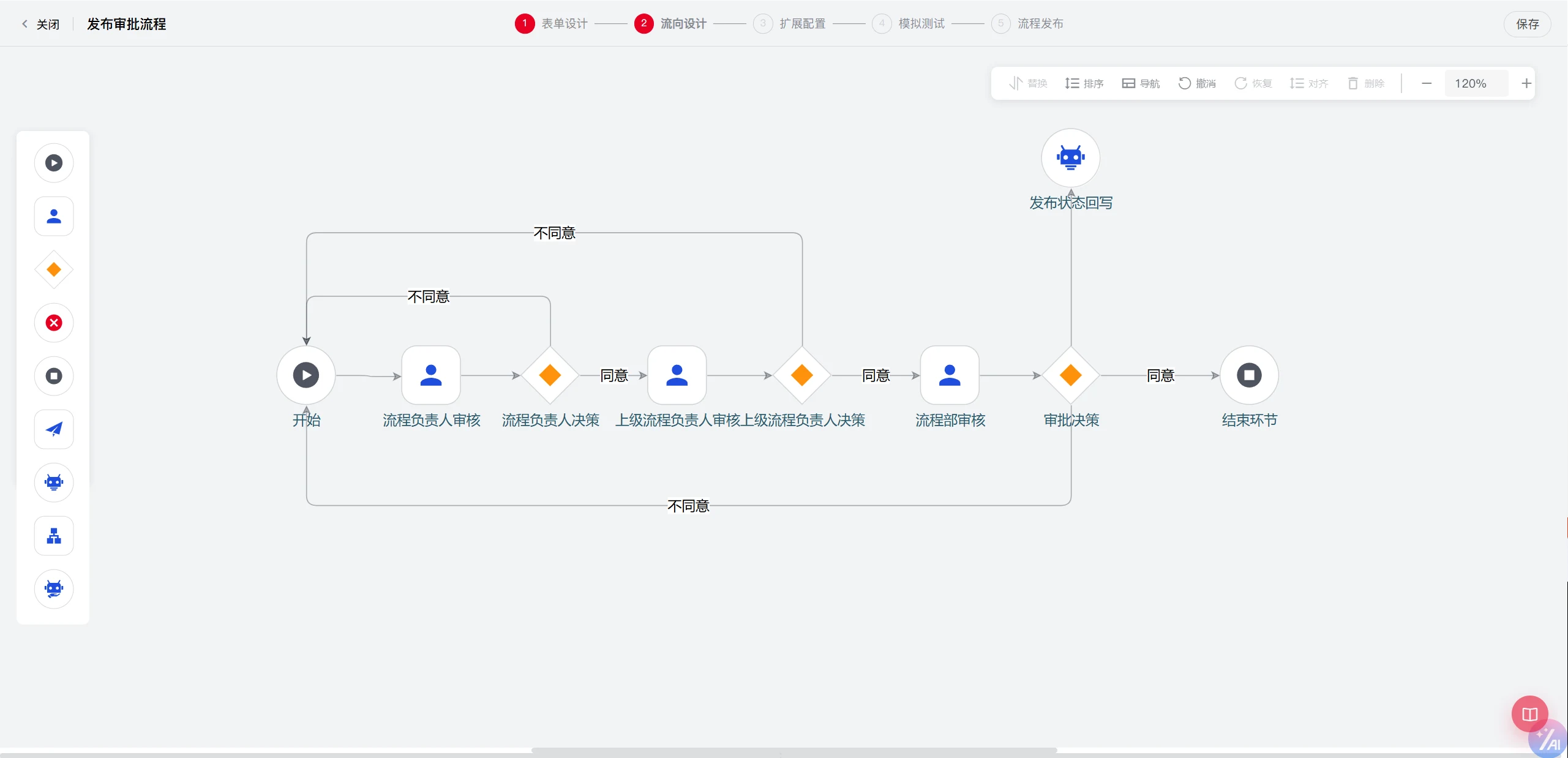Click 关闭 to close the designer
The width and height of the screenshot is (1568, 758).
(41, 24)
